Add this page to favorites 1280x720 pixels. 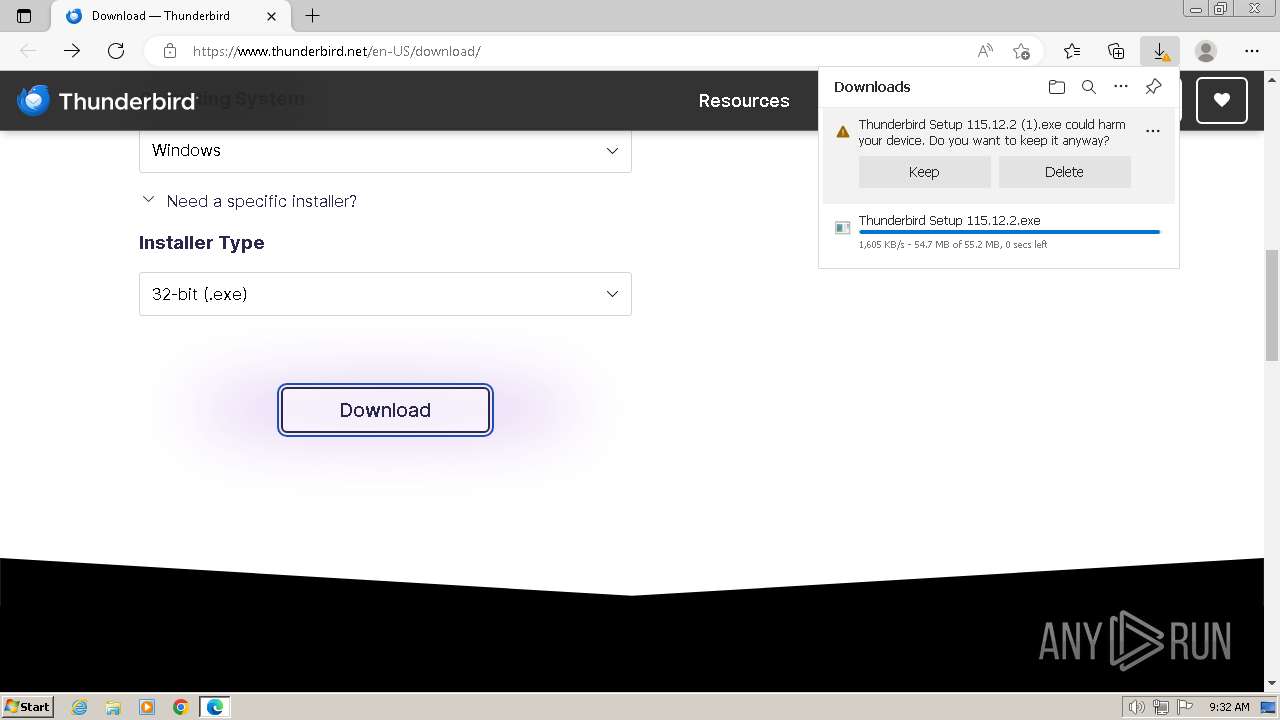click(1021, 51)
